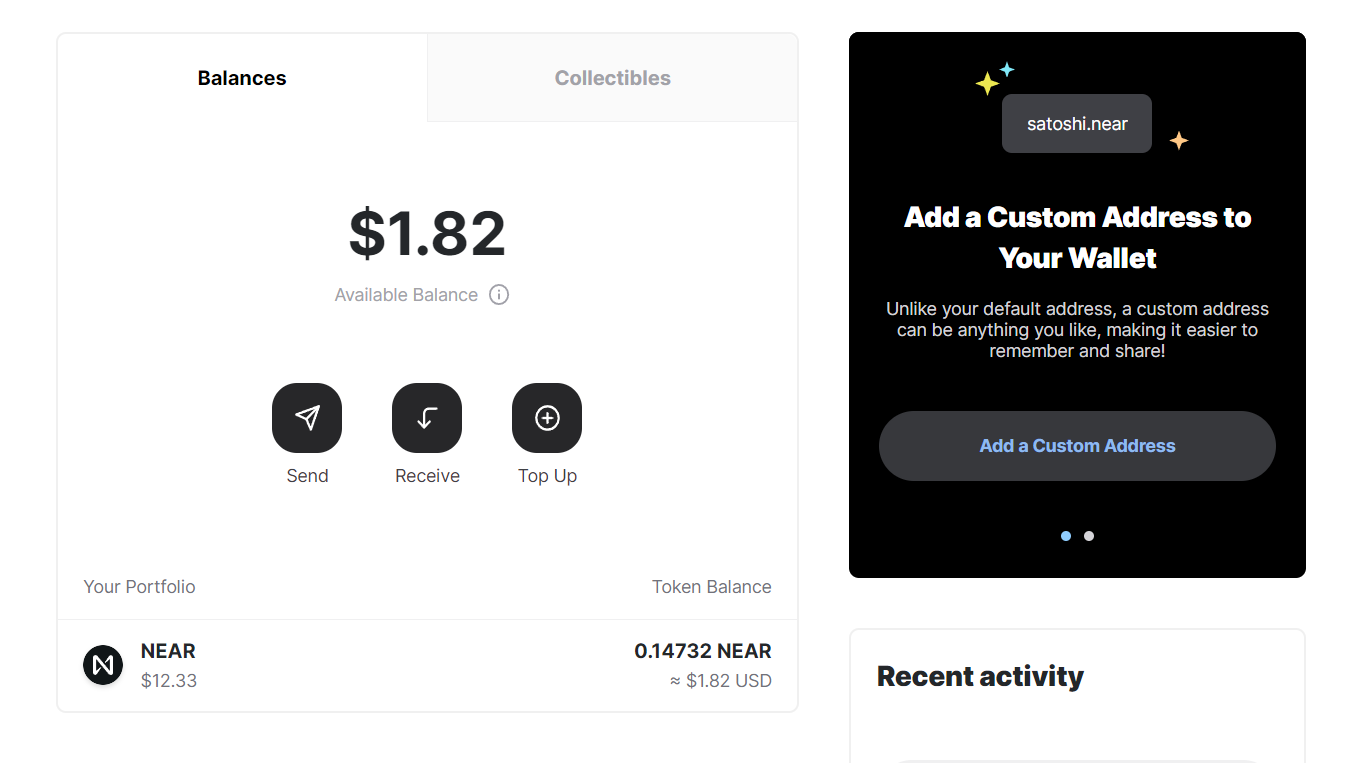Select the Balances tab
Image resolution: width=1357 pixels, height=763 pixels.
242,78
